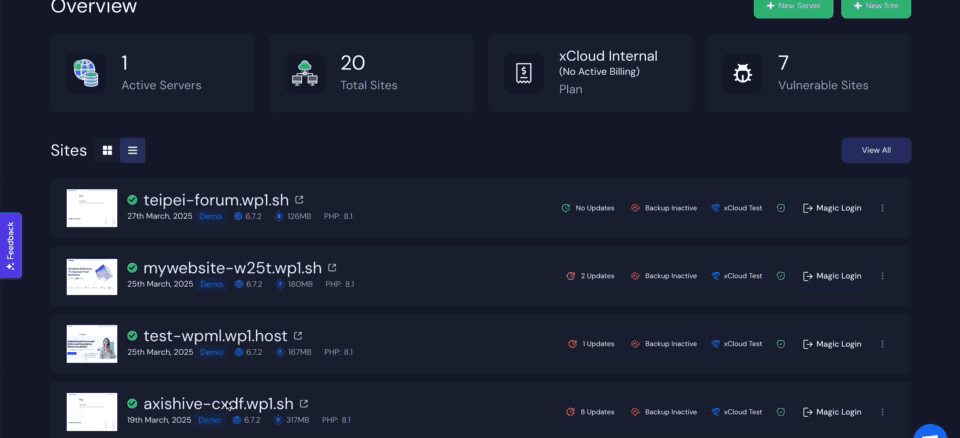Click xCloud Test server on teipei-forum row
The width and height of the screenshot is (960, 438).
(737, 208)
